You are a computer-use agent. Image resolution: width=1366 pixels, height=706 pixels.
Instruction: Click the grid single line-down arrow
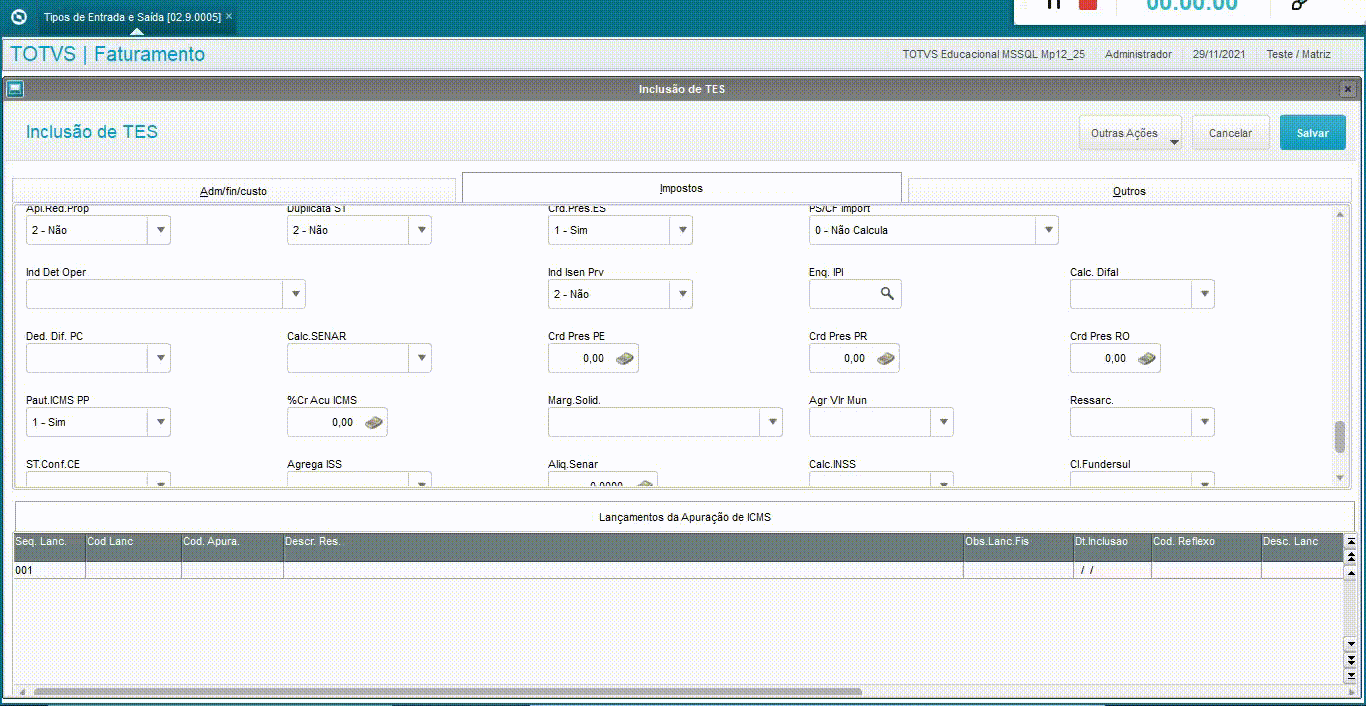pos(1351,645)
